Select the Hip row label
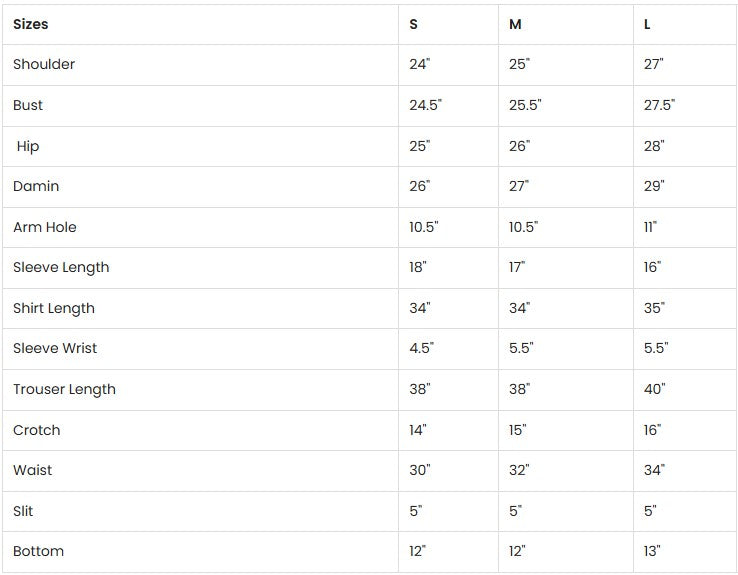738x575 pixels. pos(28,146)
